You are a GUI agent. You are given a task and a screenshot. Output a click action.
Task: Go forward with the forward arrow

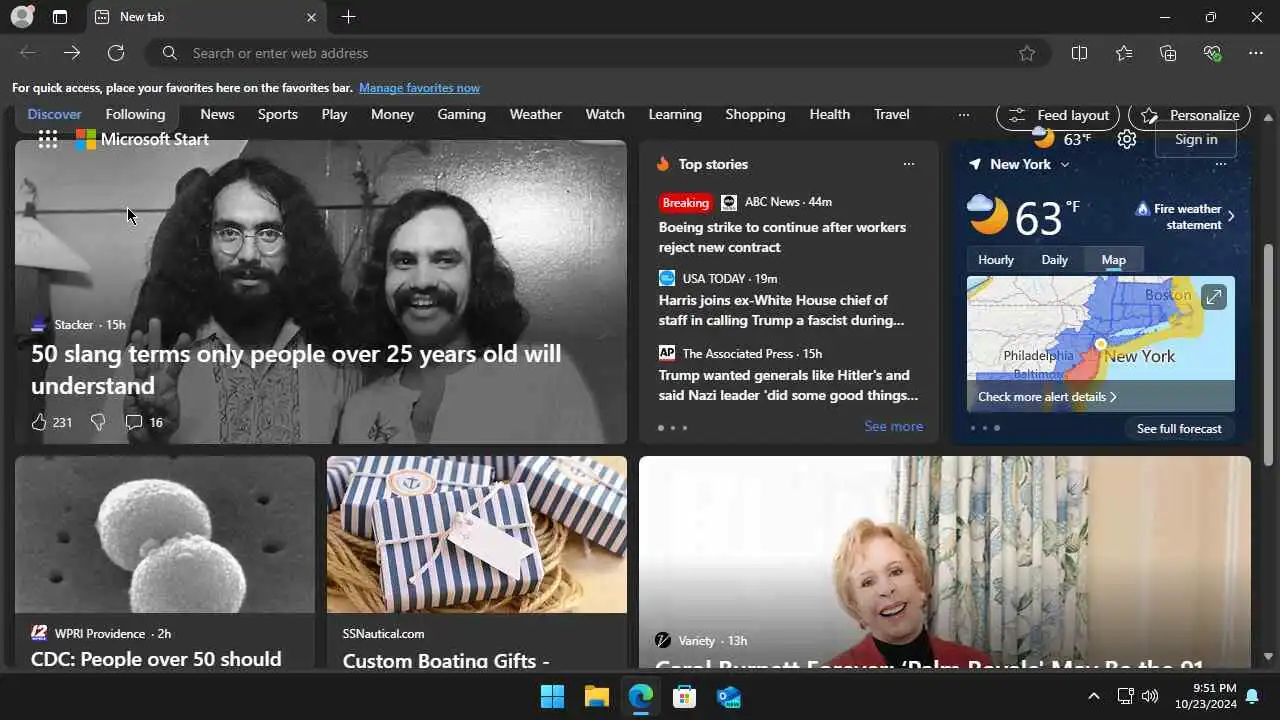[x=72, y=53]
